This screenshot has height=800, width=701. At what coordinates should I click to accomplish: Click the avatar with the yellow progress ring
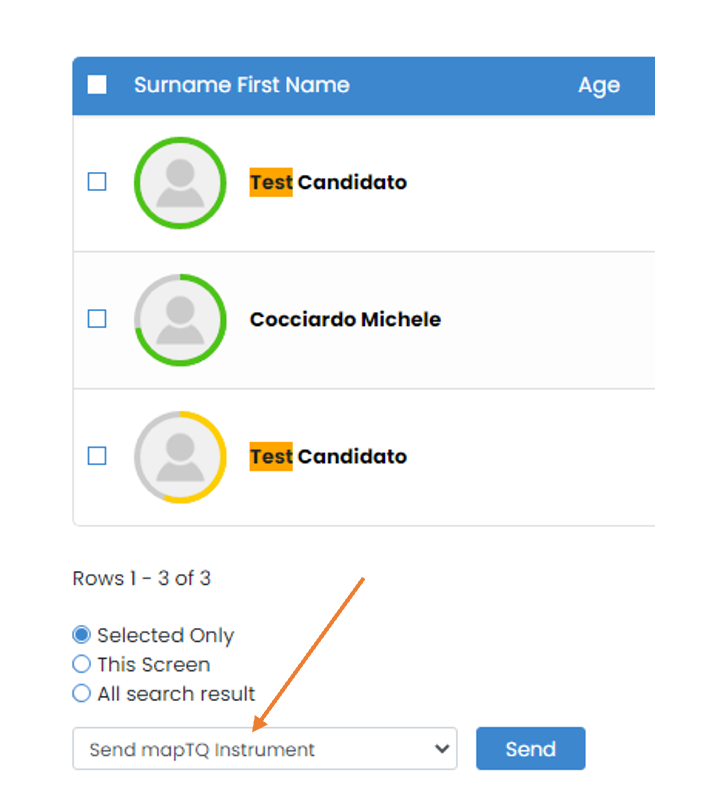tap(180, 456)
